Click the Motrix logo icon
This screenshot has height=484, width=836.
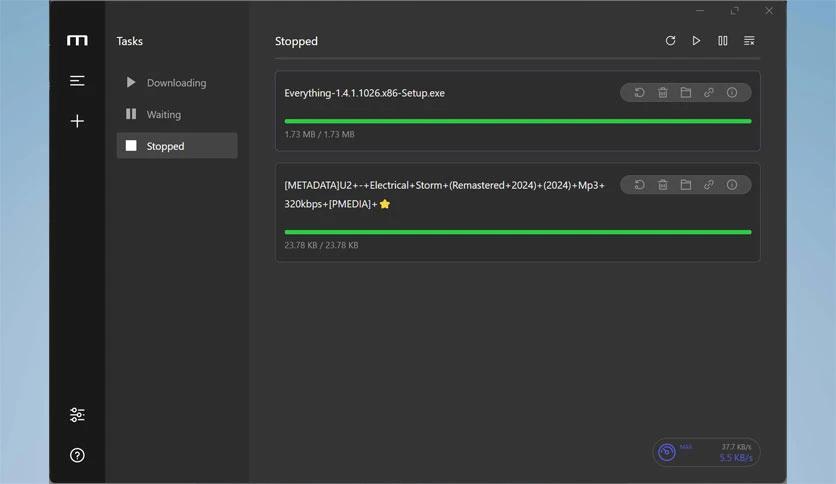77,41
